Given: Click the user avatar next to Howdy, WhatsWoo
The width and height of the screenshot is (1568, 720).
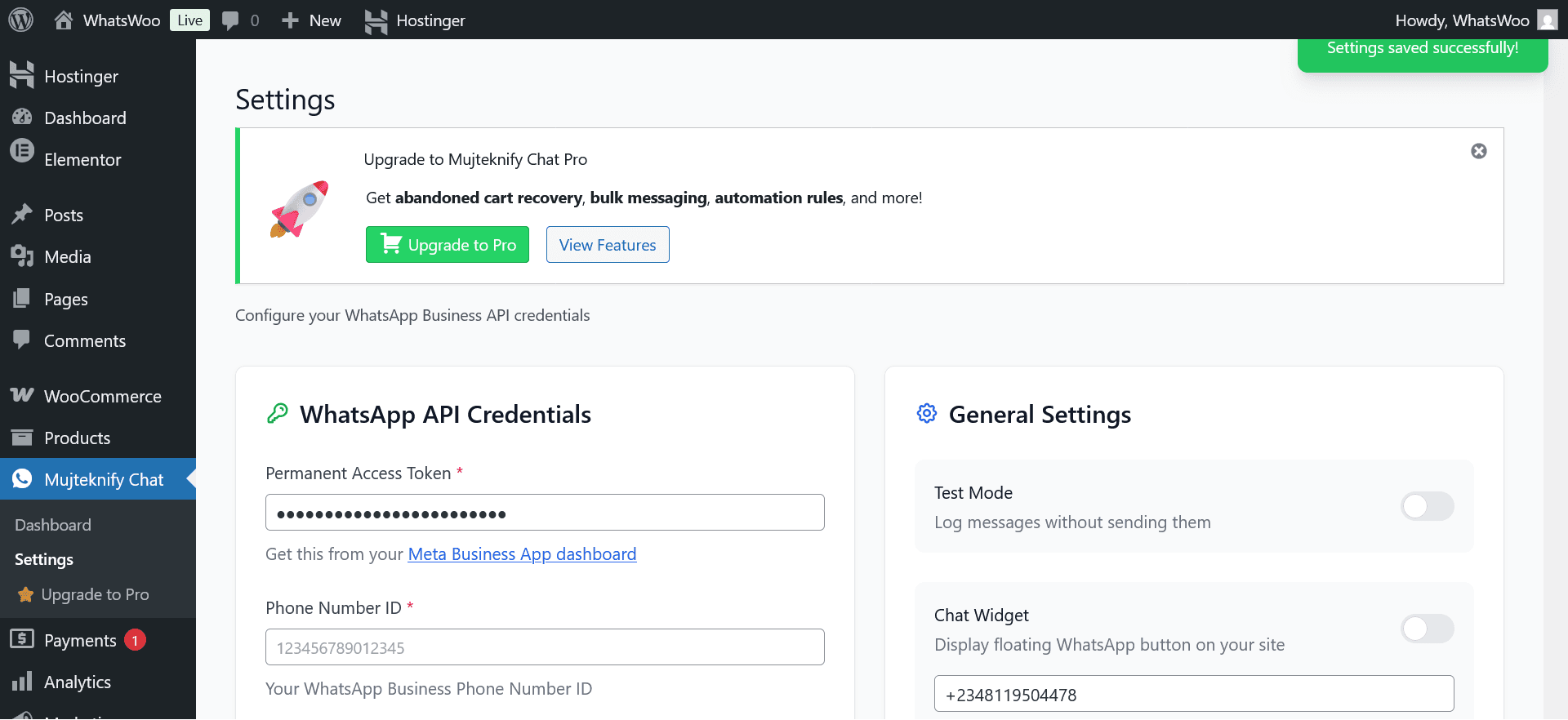Looking at the screenshot, I should pyautogui.click(x=1547, y=20).
